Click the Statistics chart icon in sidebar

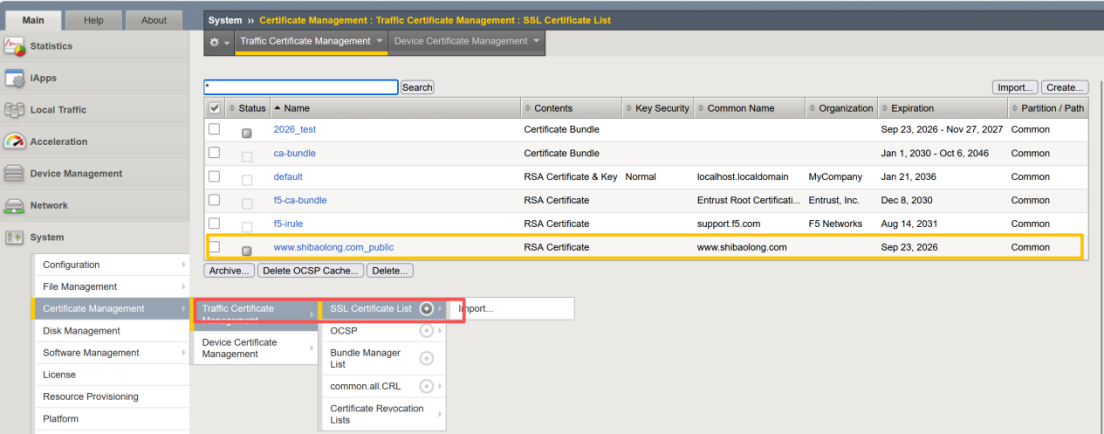14,46
